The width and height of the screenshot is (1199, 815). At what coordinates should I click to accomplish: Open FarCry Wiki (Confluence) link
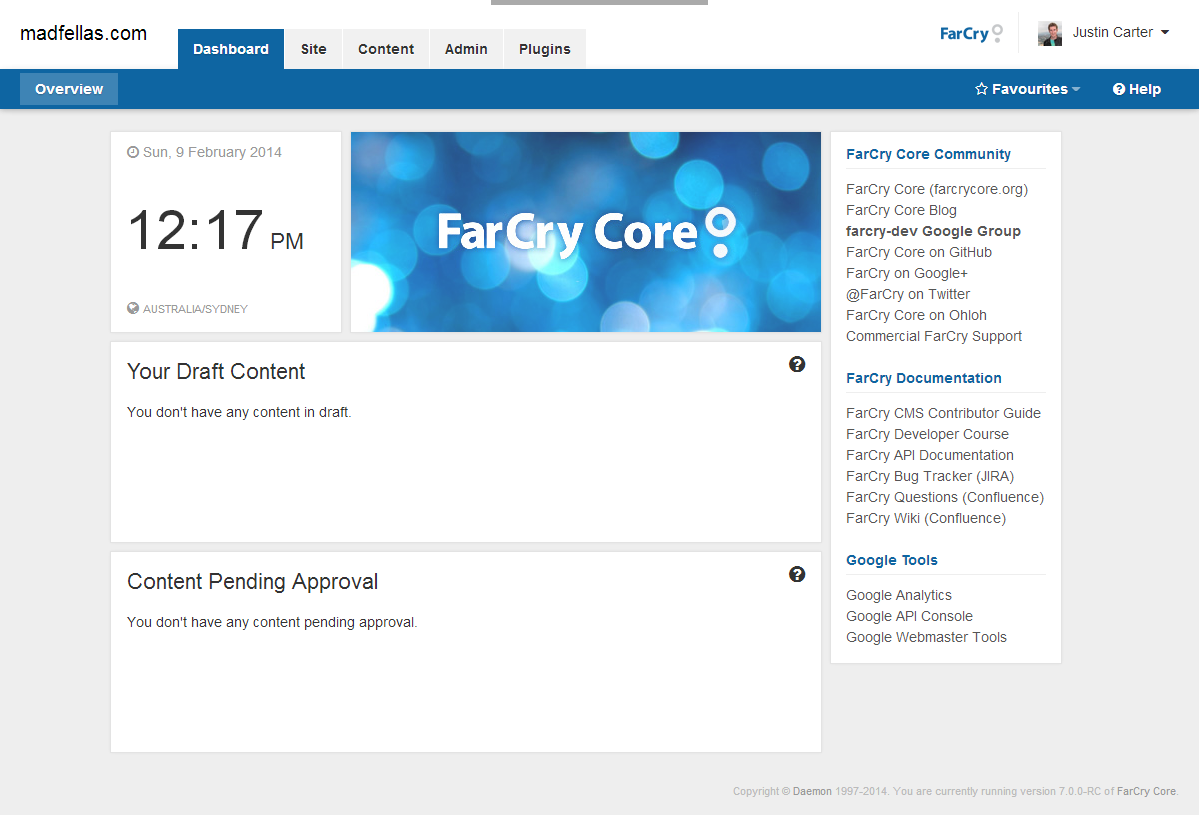coord(926,518)
